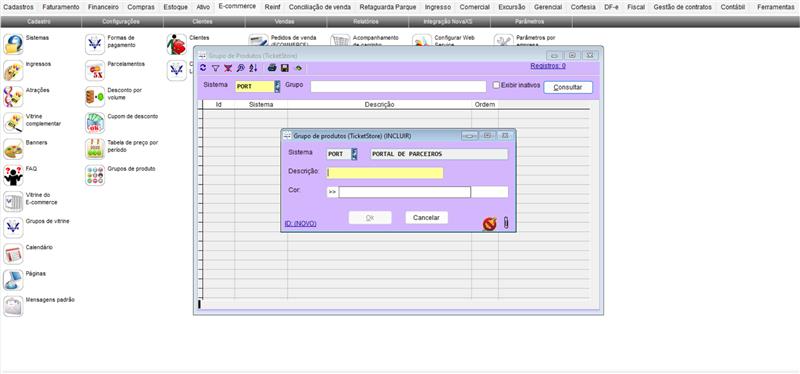The height and width of the screenshot is (374, 800).
Task: Click the Ordem column header
Action: click(x=485, y=104)
